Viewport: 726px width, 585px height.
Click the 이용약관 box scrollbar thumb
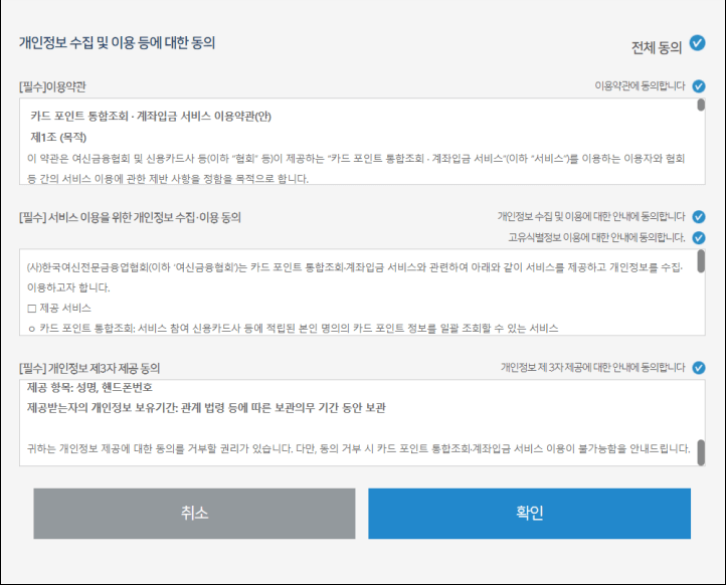point(701,105)
